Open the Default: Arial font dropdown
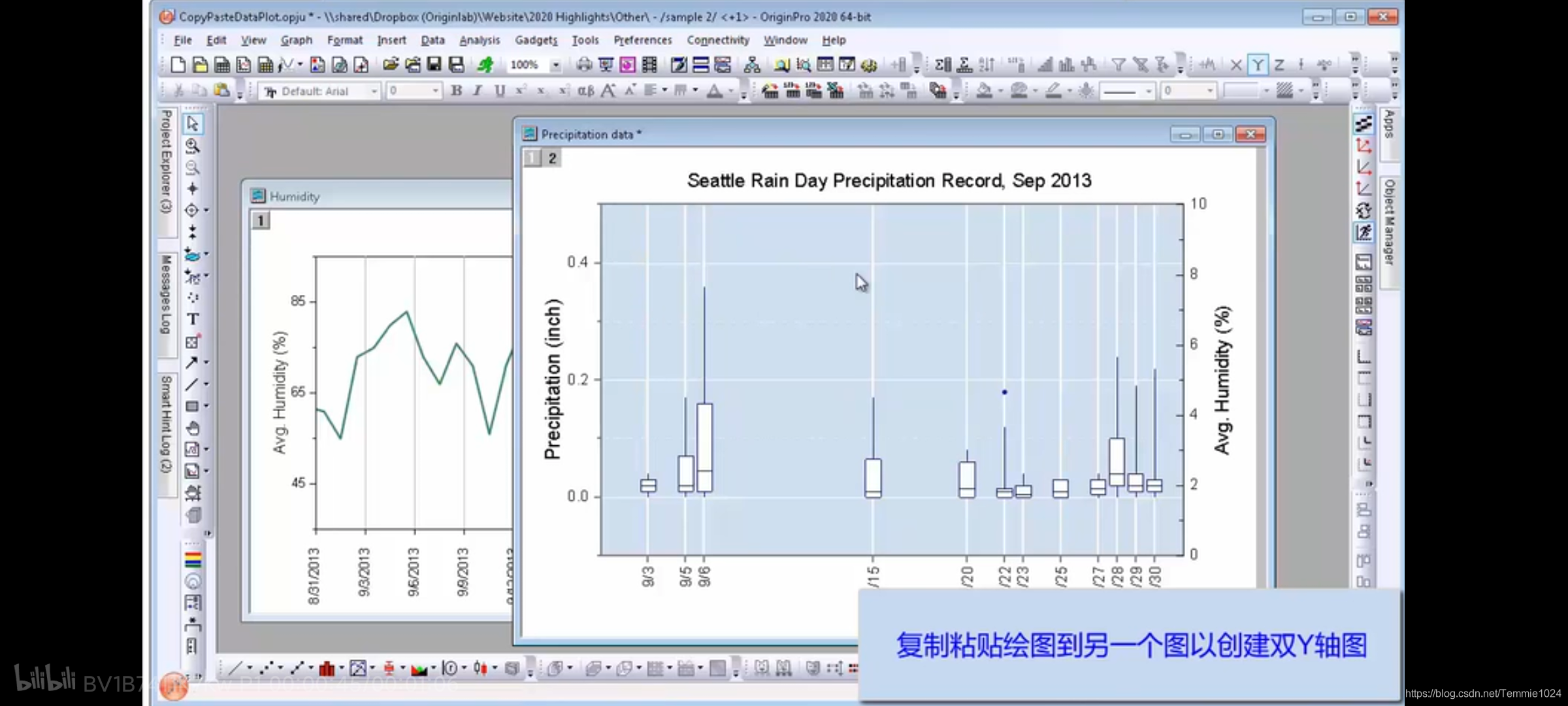 click(374, 92)
